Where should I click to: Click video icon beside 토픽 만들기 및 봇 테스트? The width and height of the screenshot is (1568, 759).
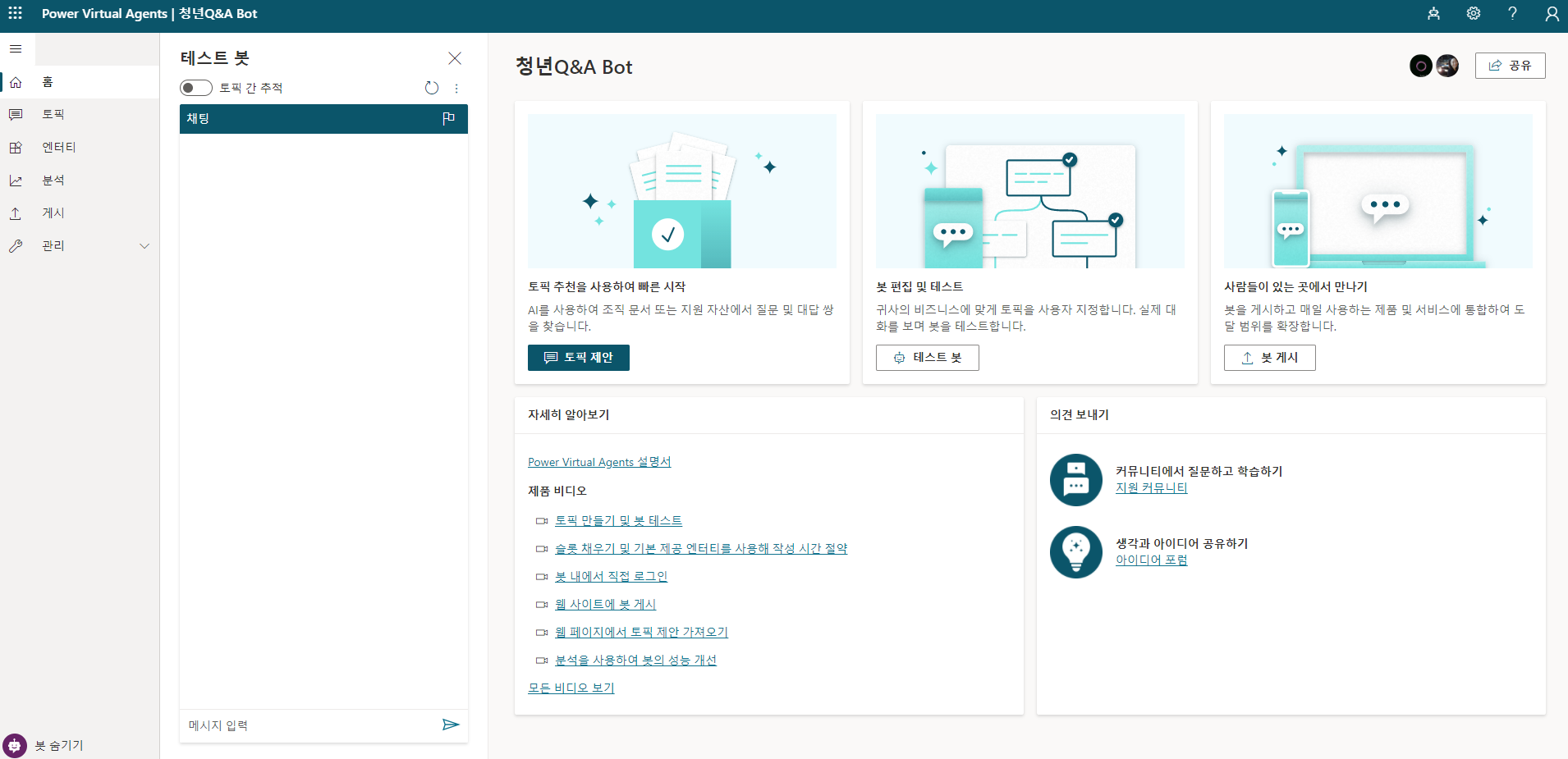[x=542, y=521]
